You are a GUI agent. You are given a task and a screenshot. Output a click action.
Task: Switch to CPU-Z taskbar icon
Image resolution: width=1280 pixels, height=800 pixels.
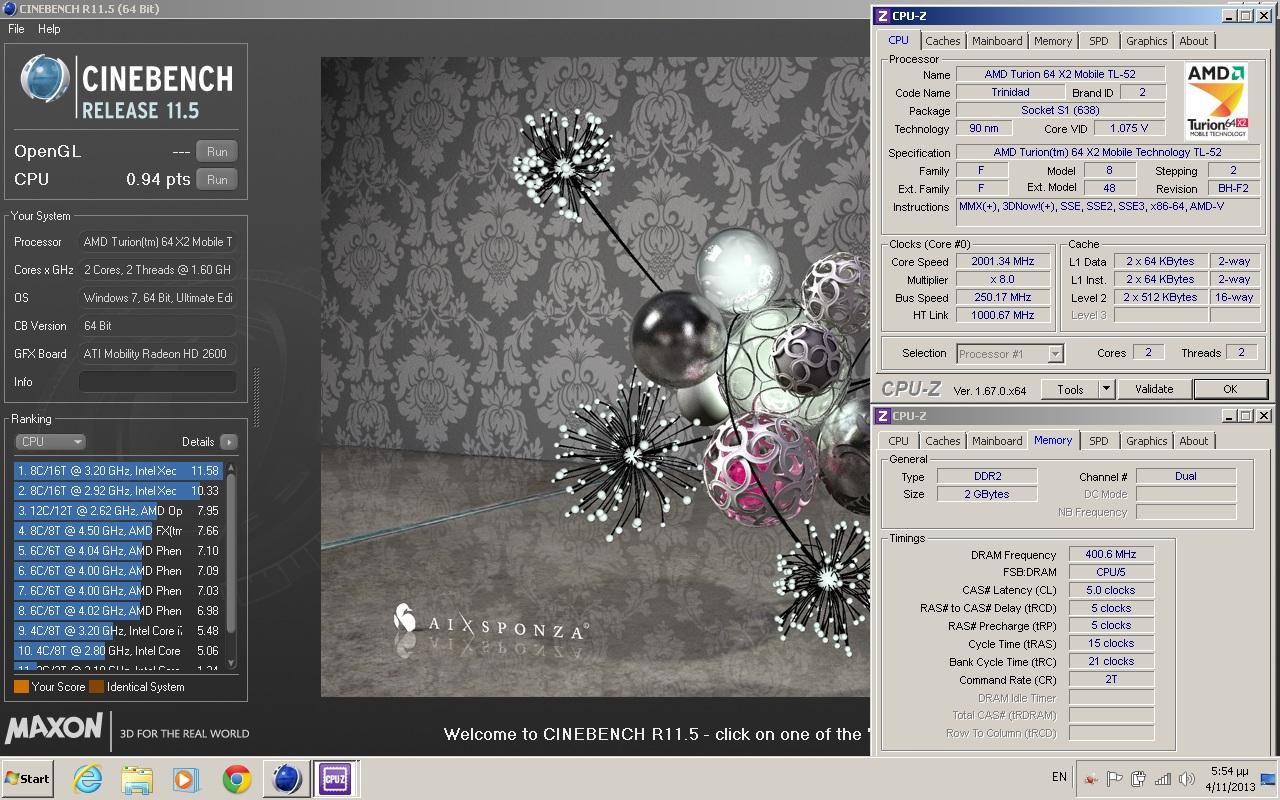[x=335, y=779]
